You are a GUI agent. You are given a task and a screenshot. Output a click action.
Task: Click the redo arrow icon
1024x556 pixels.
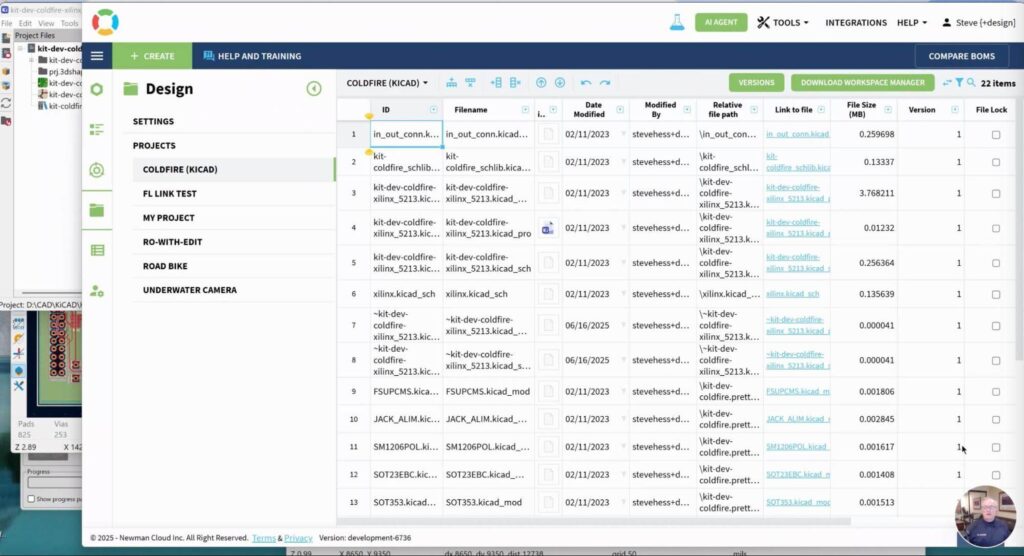point(605,83)
